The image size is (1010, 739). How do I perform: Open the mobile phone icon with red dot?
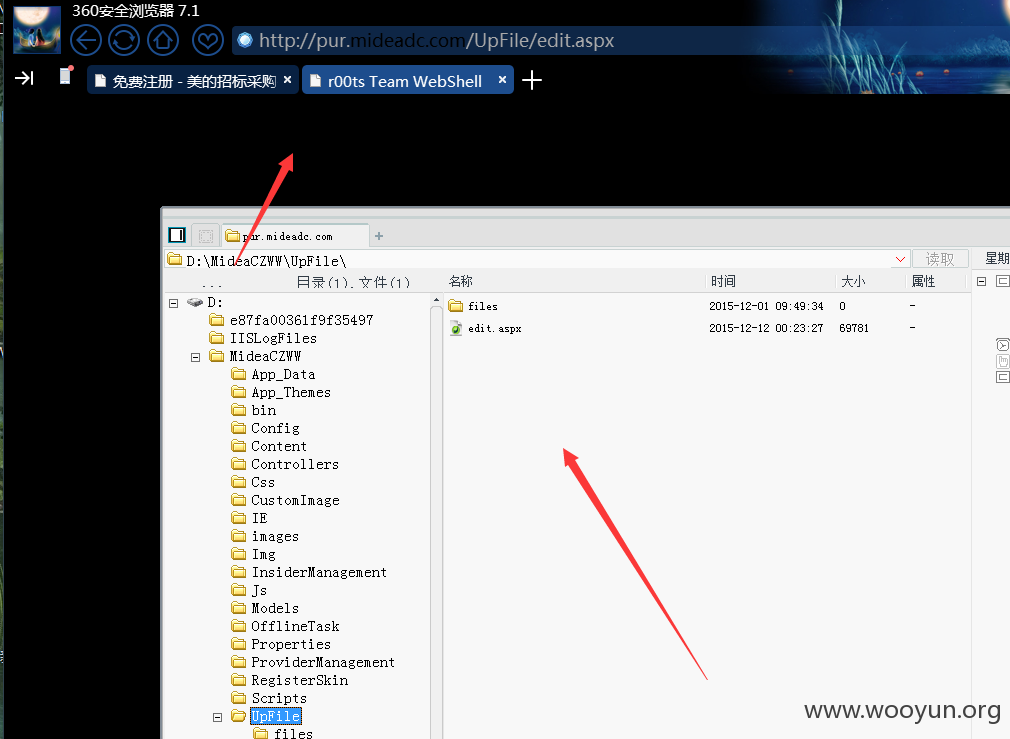coord(66,75)
